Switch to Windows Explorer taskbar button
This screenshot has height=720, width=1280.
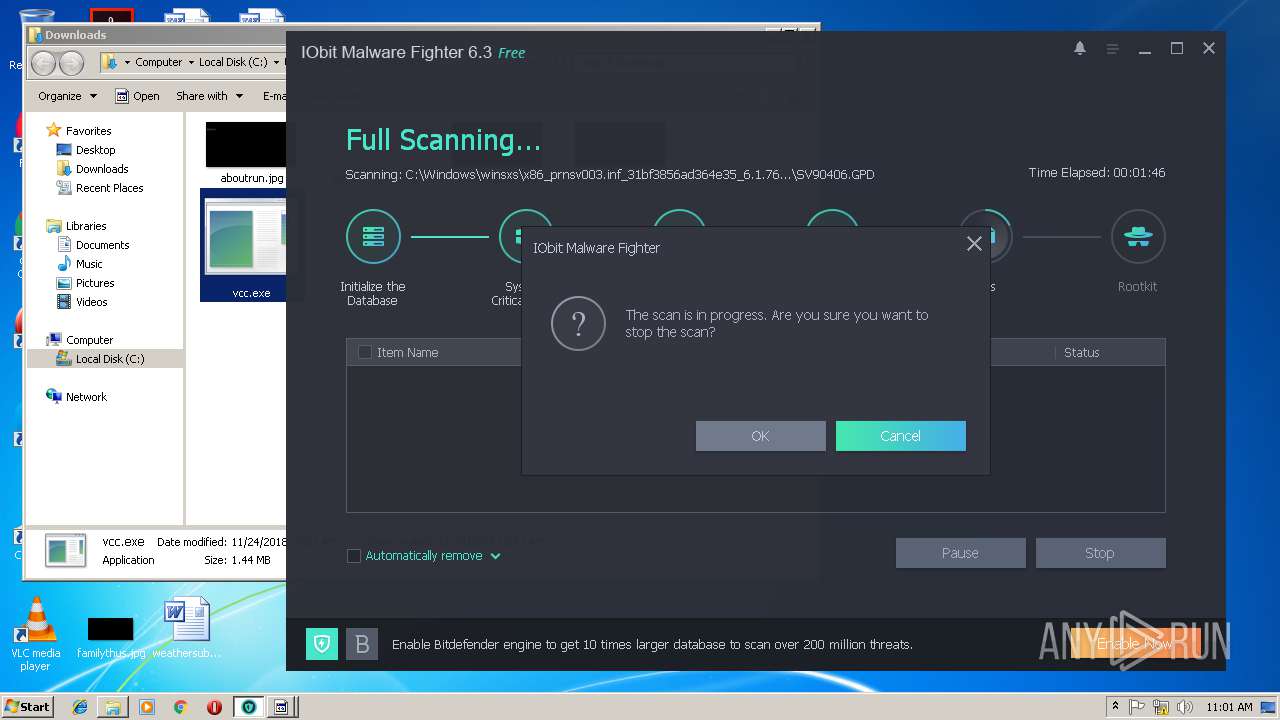pyautogui.click(x=113, y=707)
